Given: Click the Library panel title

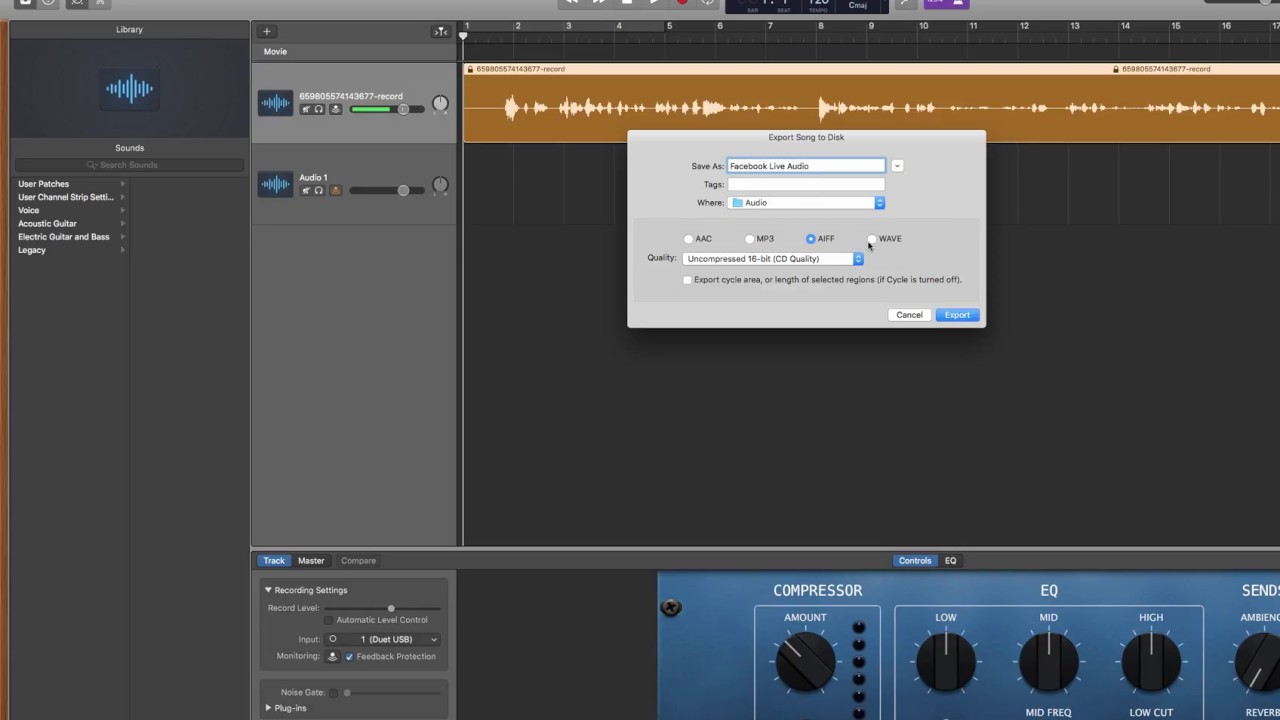Looking at the screenshot, I should (x=129, y=30).
